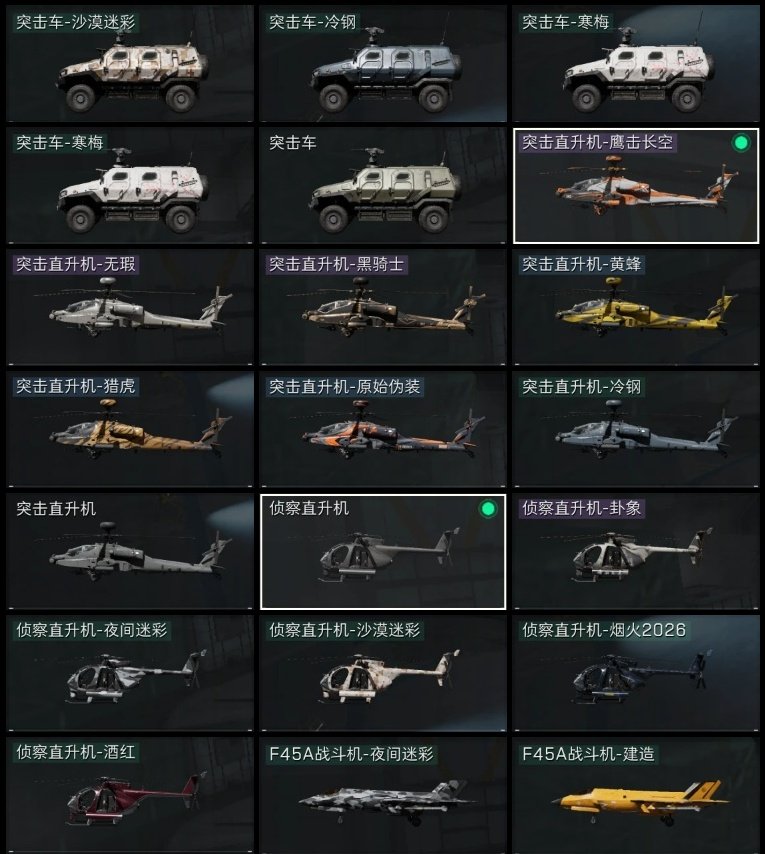Select the plain 突击车 default skin
Screen dimensions: 765x854
[383, 185]
